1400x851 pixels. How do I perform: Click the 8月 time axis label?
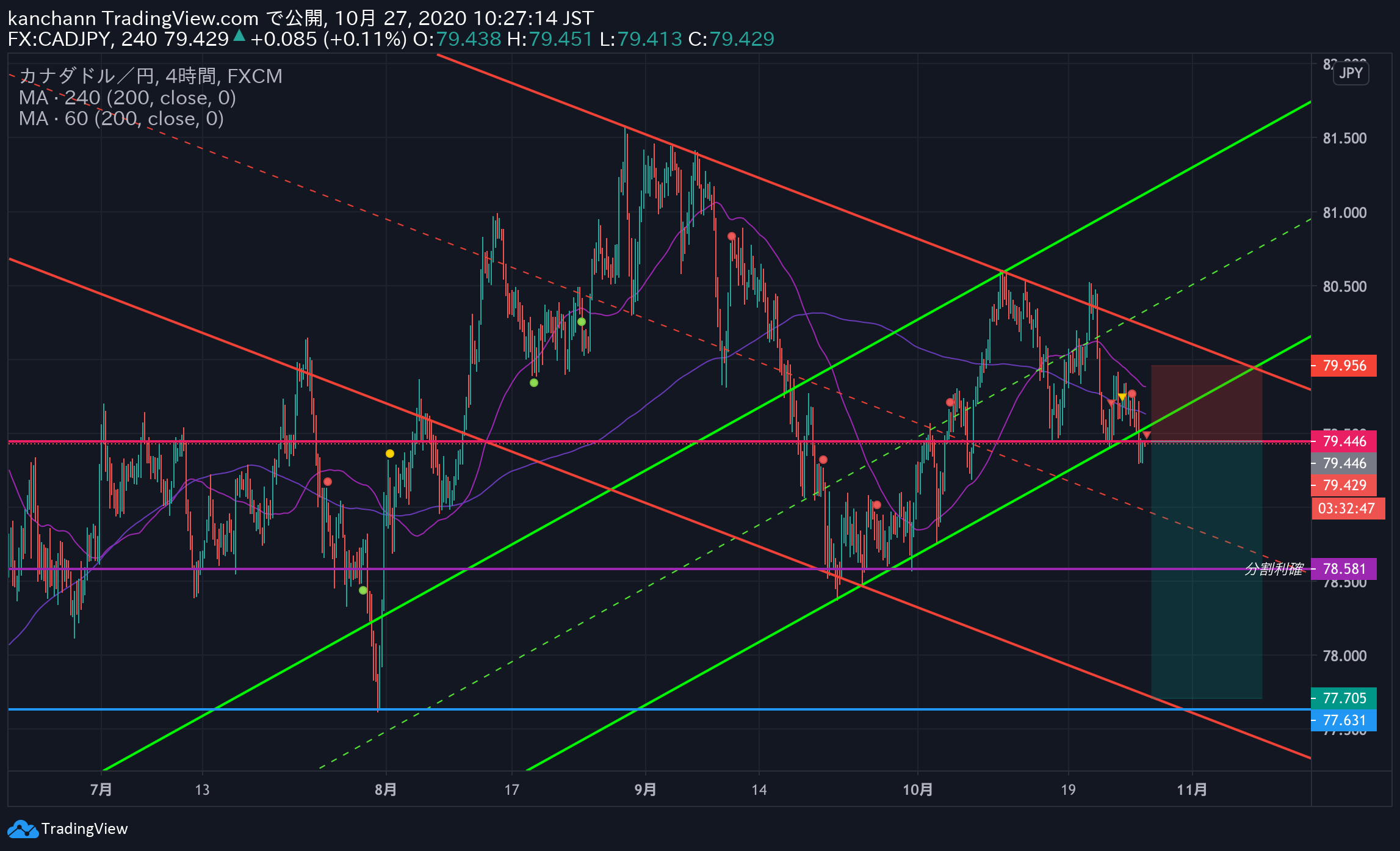point(386,790)
